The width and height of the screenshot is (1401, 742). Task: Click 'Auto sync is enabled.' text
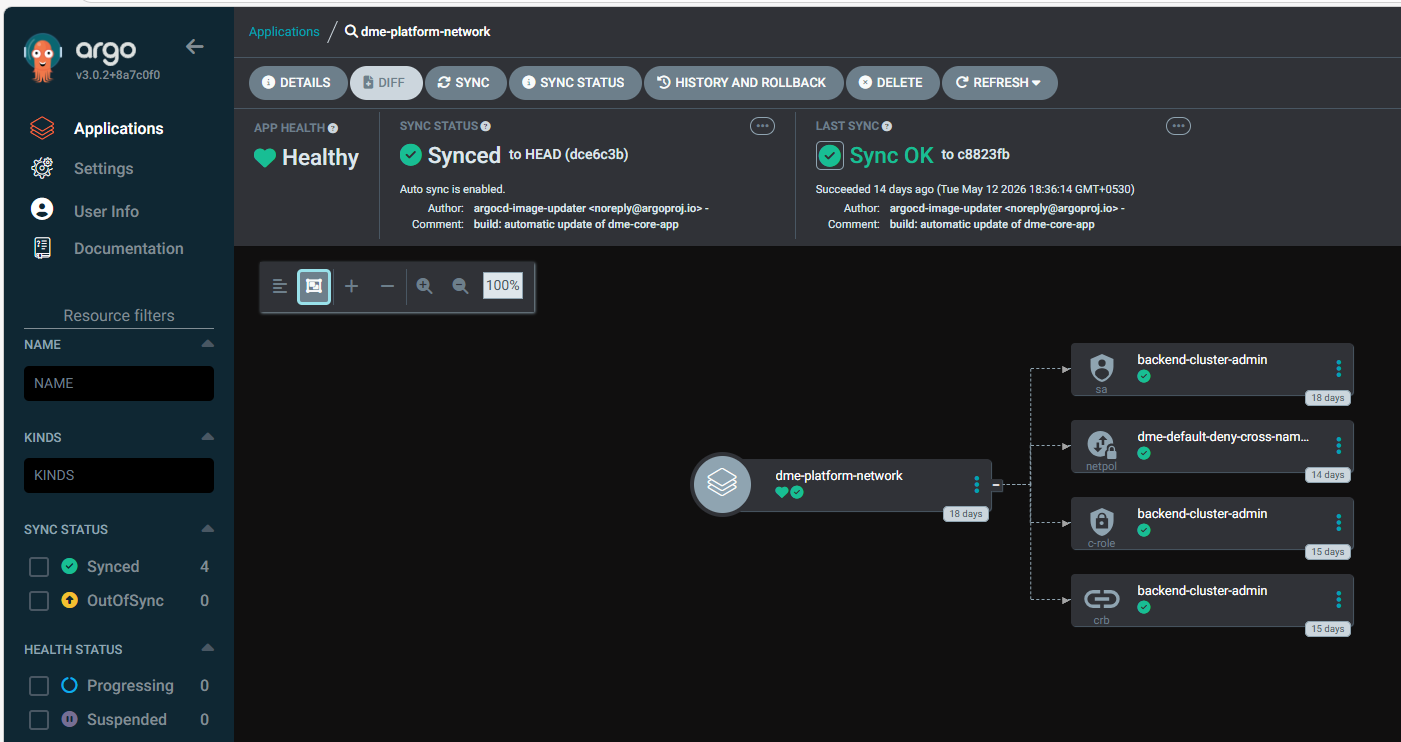coord(452,189)
